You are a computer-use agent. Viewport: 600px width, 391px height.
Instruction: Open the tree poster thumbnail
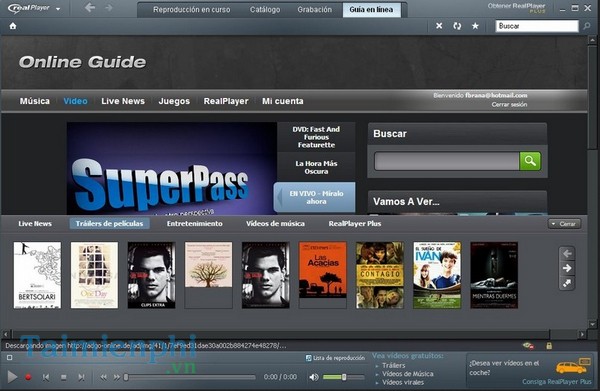209,275
